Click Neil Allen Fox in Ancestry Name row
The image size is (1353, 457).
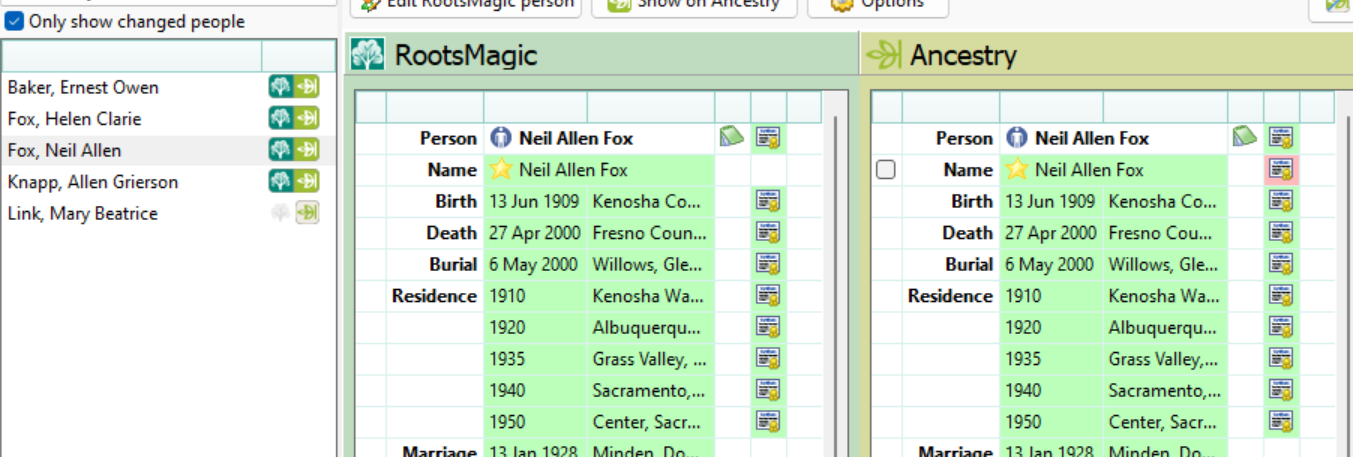click(x=1089, y=170)
